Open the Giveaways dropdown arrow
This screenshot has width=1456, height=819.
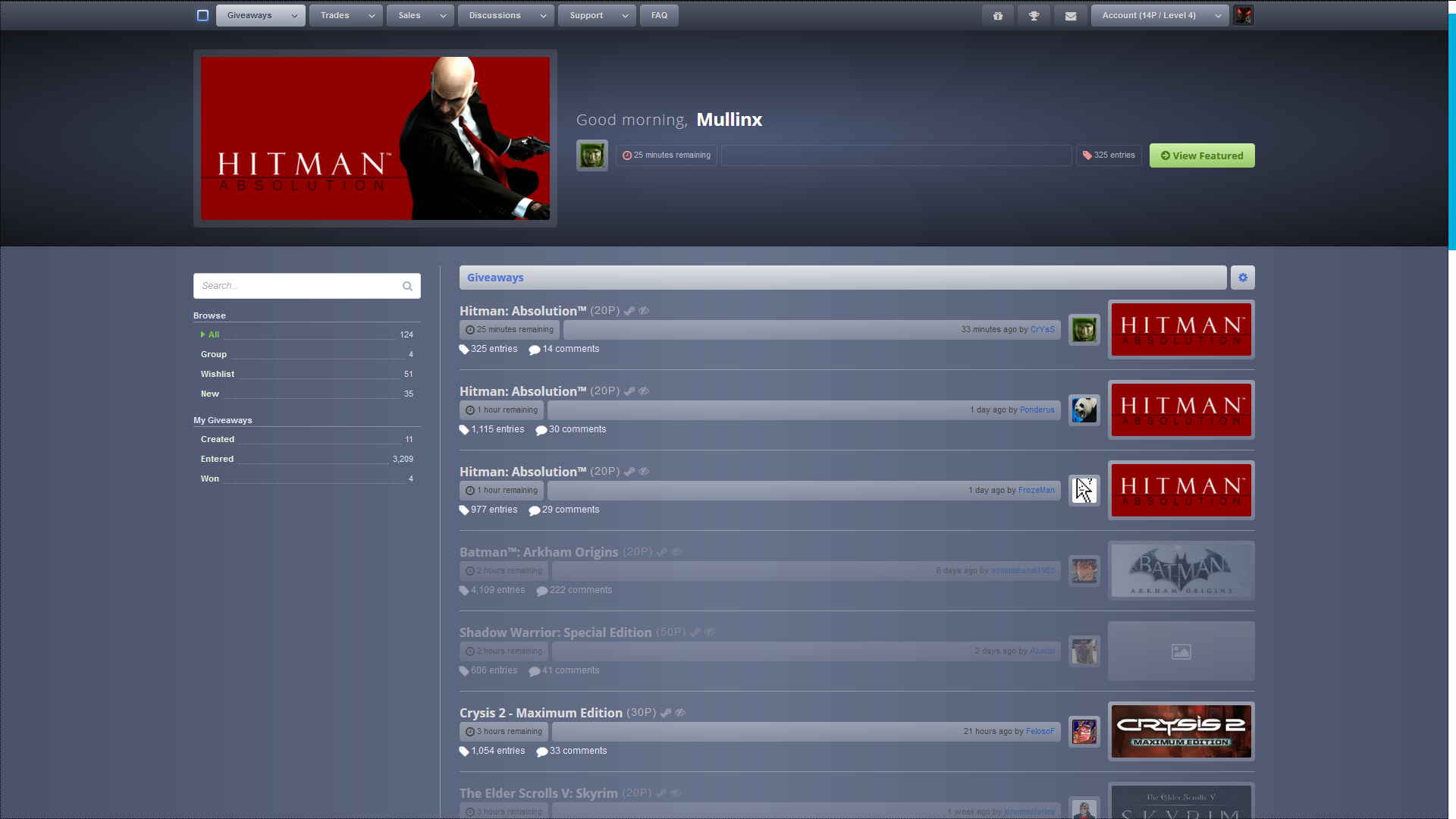pos(293,14)
